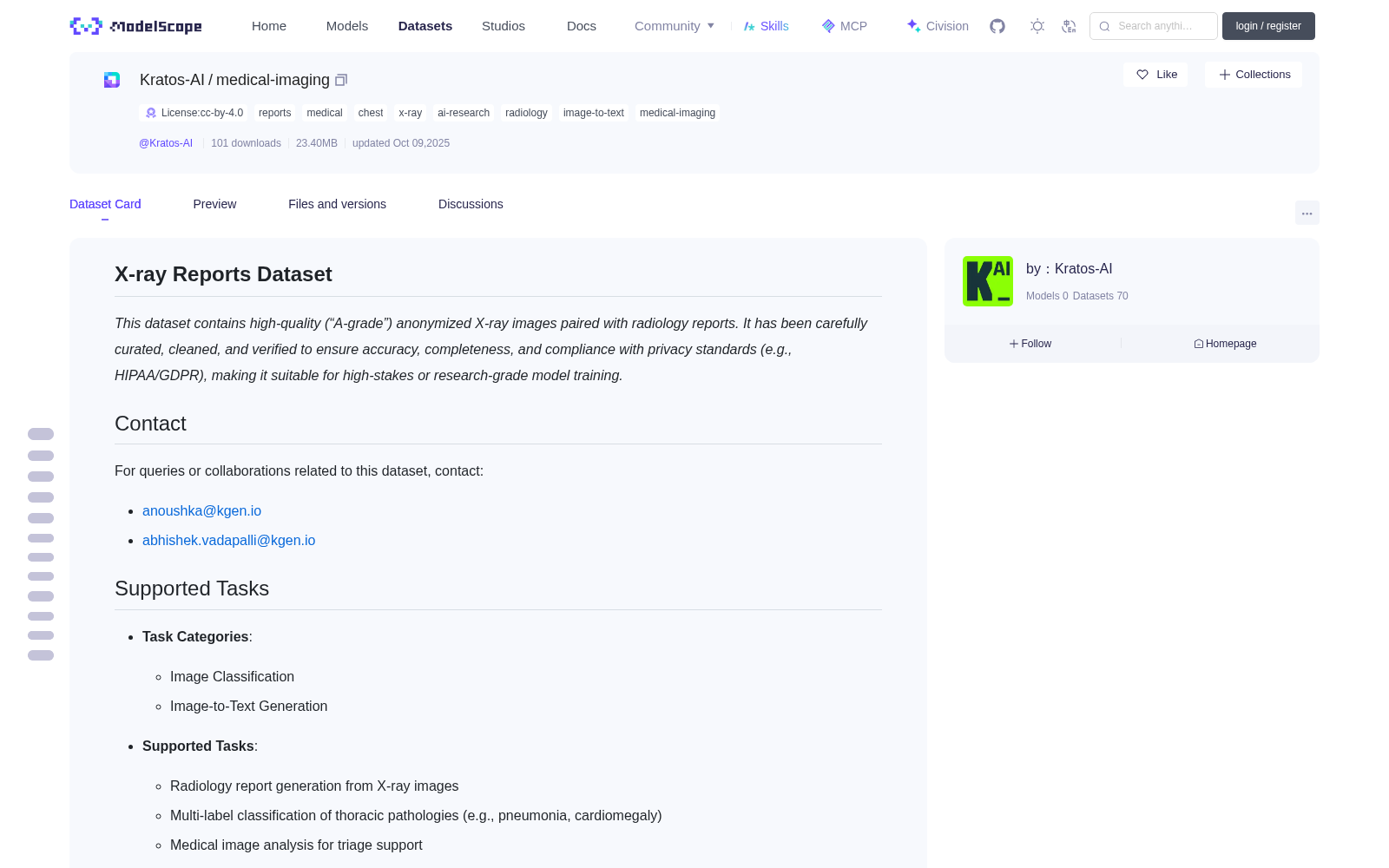1389x868 pixels.
Task: Open the Discussions tab
Action: (x=471, y=204)
